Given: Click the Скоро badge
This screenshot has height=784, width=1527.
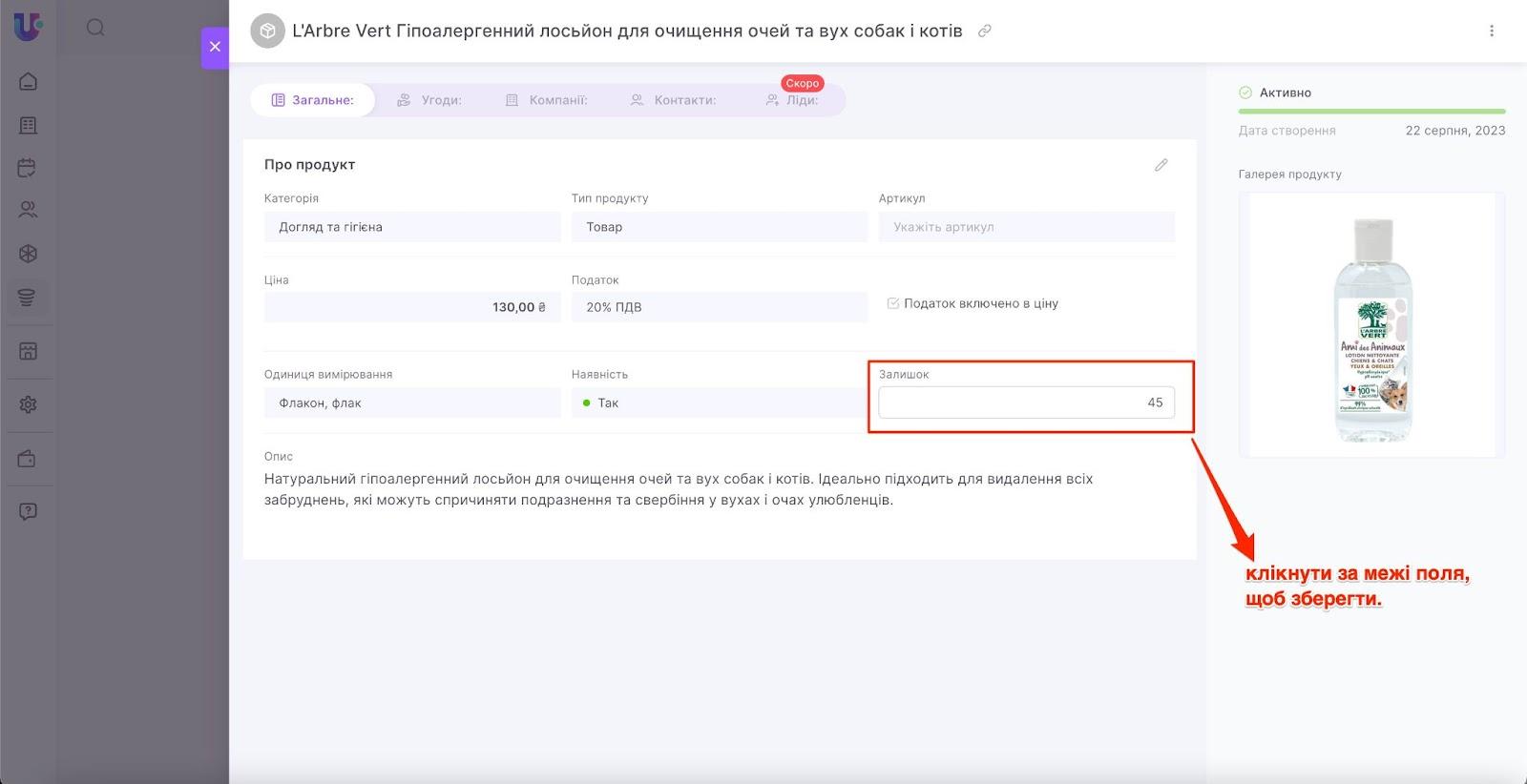Looking at the screenshot, I should coord(803,83).
